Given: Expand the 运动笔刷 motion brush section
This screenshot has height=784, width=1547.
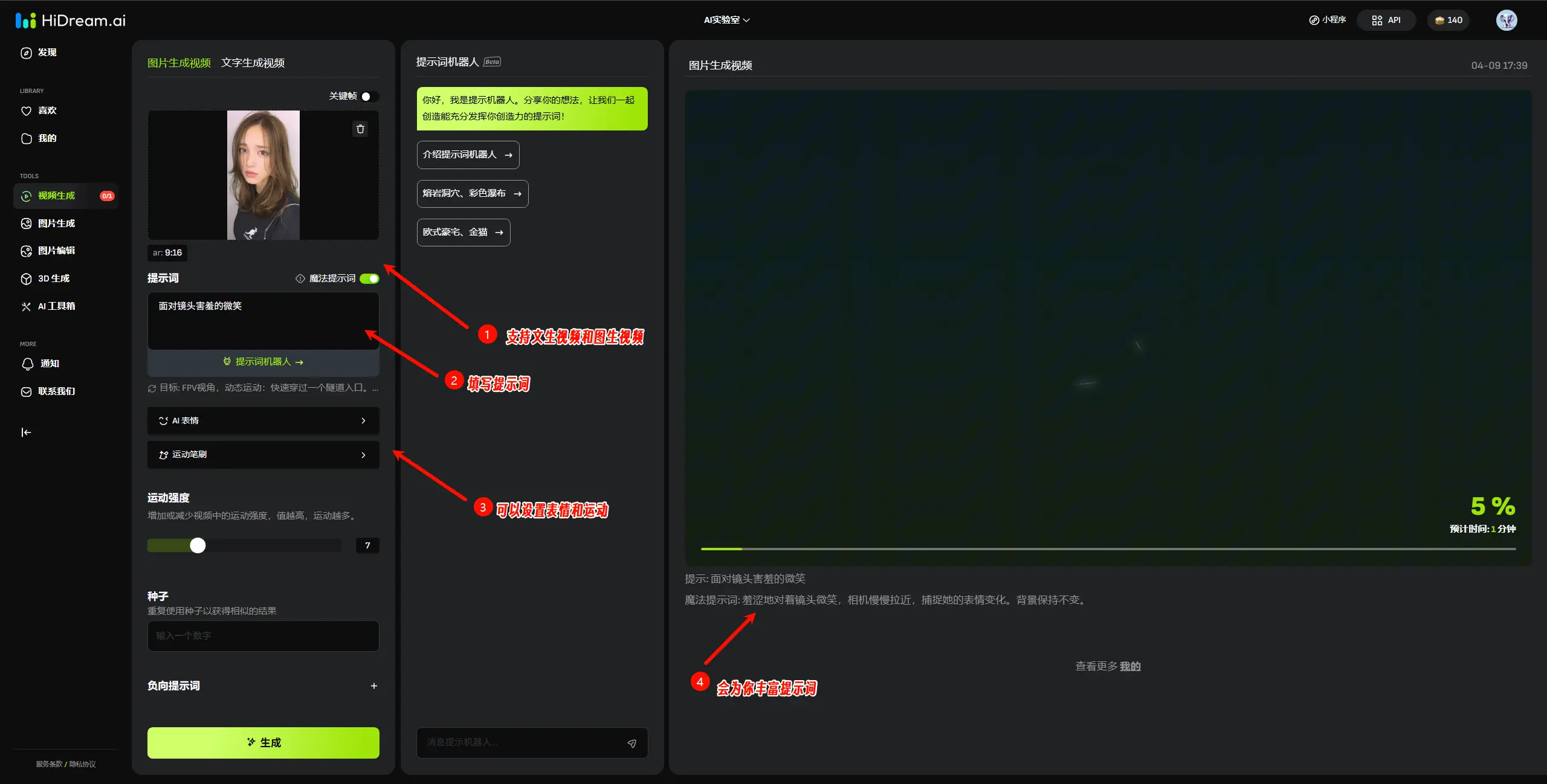Looking at the screenshot, I should [x=263, y=454].
